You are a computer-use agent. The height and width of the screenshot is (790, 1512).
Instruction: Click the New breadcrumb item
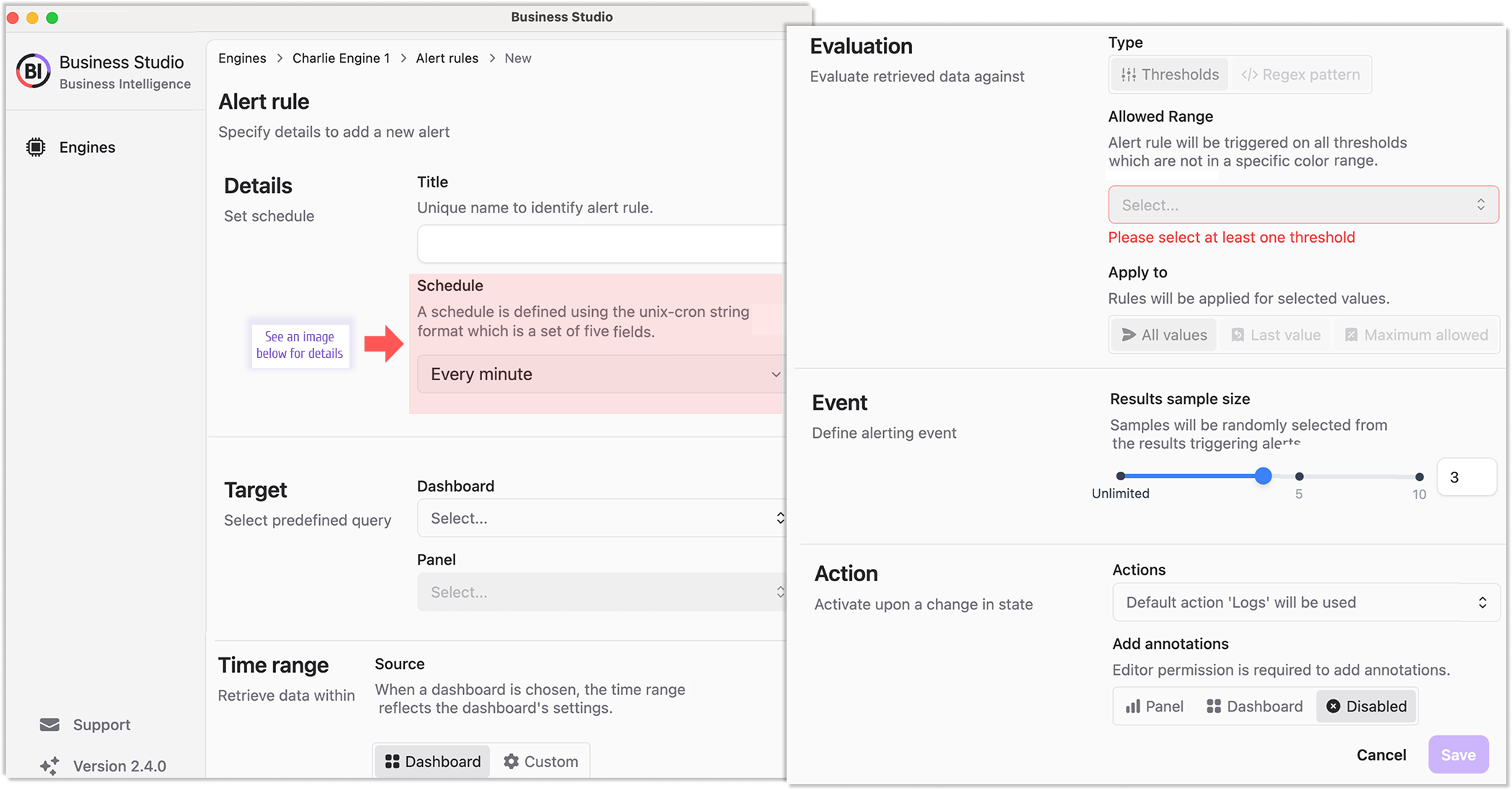click(518, 58)
